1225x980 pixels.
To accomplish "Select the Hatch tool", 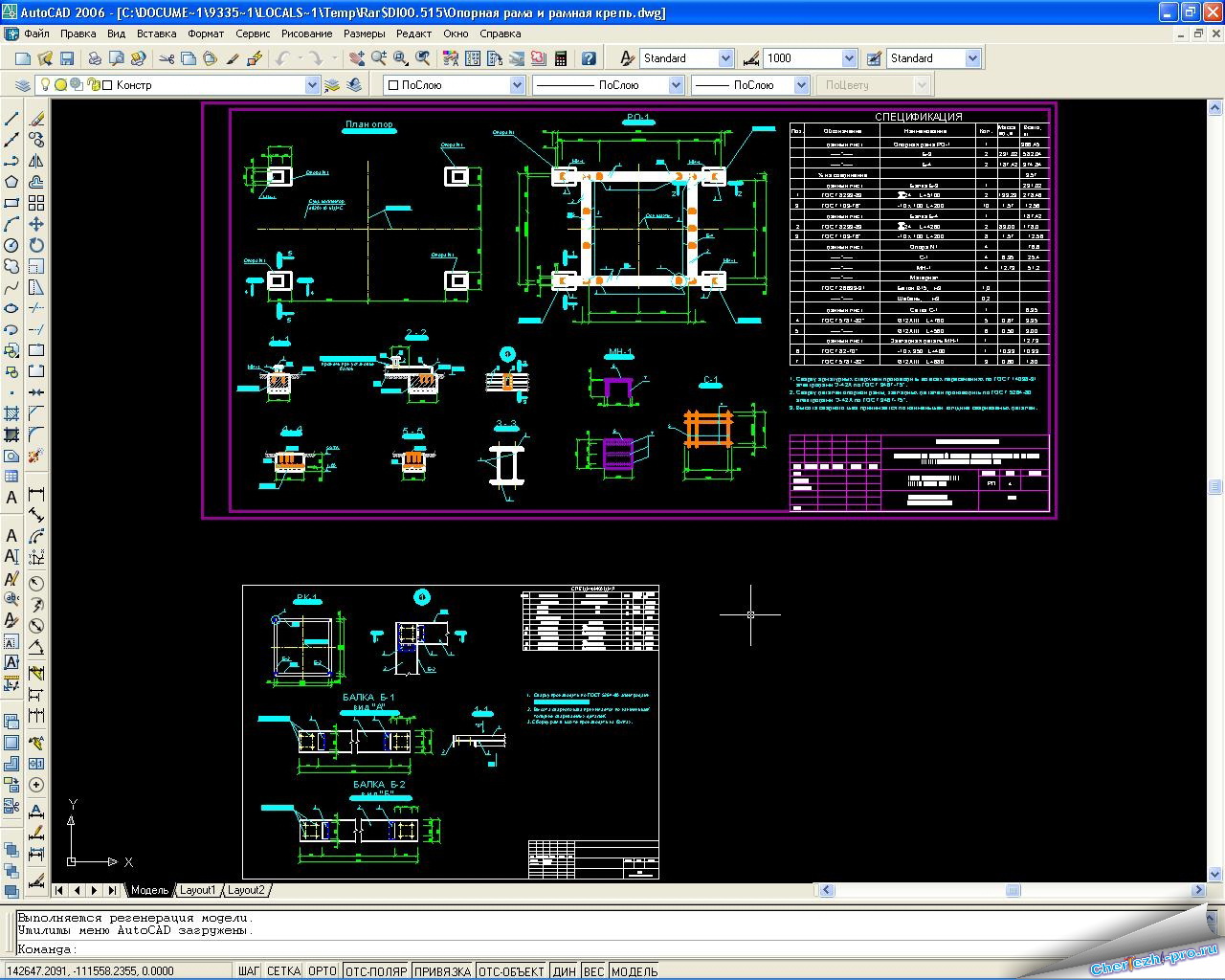I will coord(12,413).
